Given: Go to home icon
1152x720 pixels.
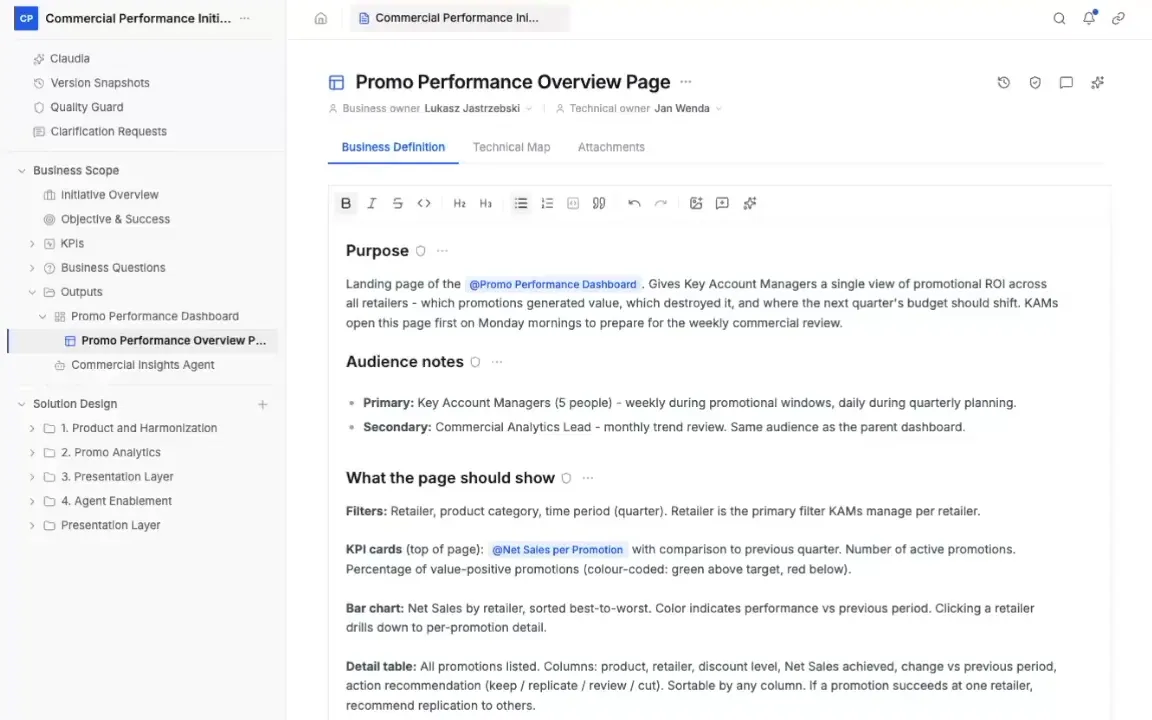Looking at the screenshot, I should pos(321,18).
